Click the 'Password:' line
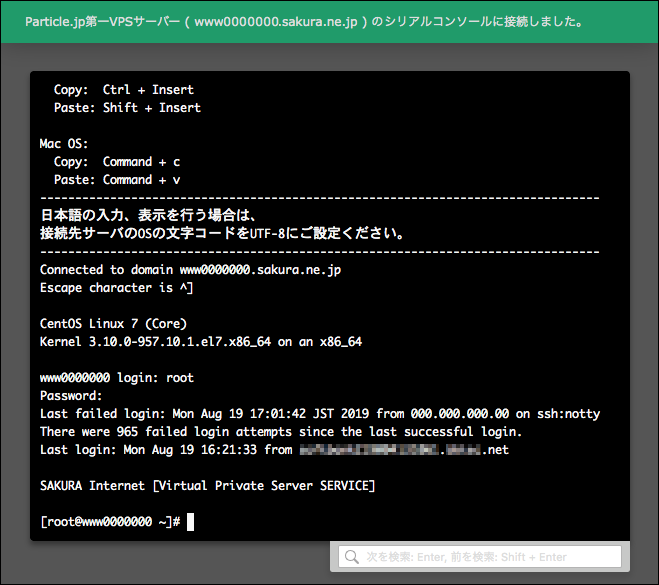 pos(71,396)
